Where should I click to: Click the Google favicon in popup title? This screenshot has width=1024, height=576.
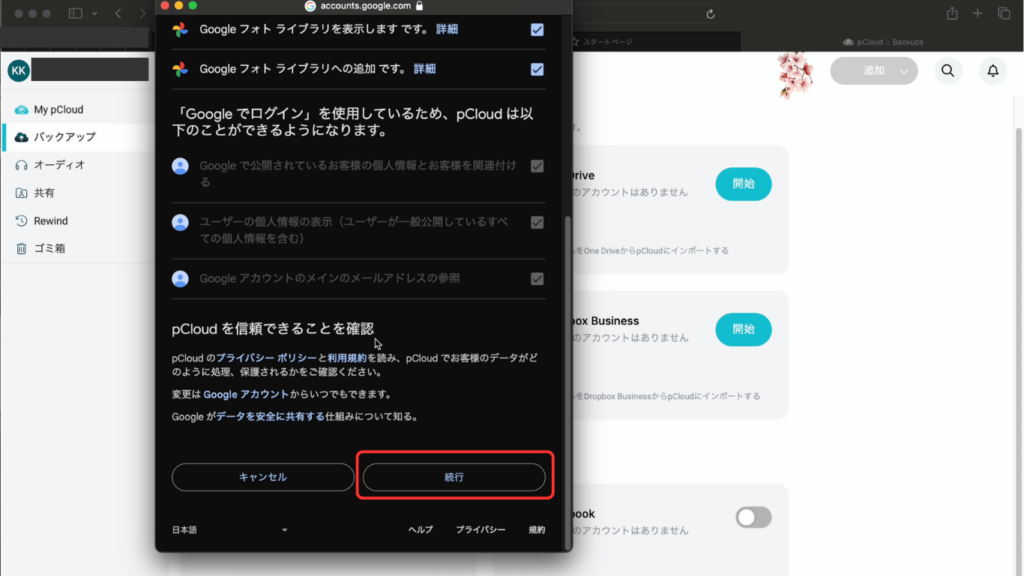click(x=310, y=6)
